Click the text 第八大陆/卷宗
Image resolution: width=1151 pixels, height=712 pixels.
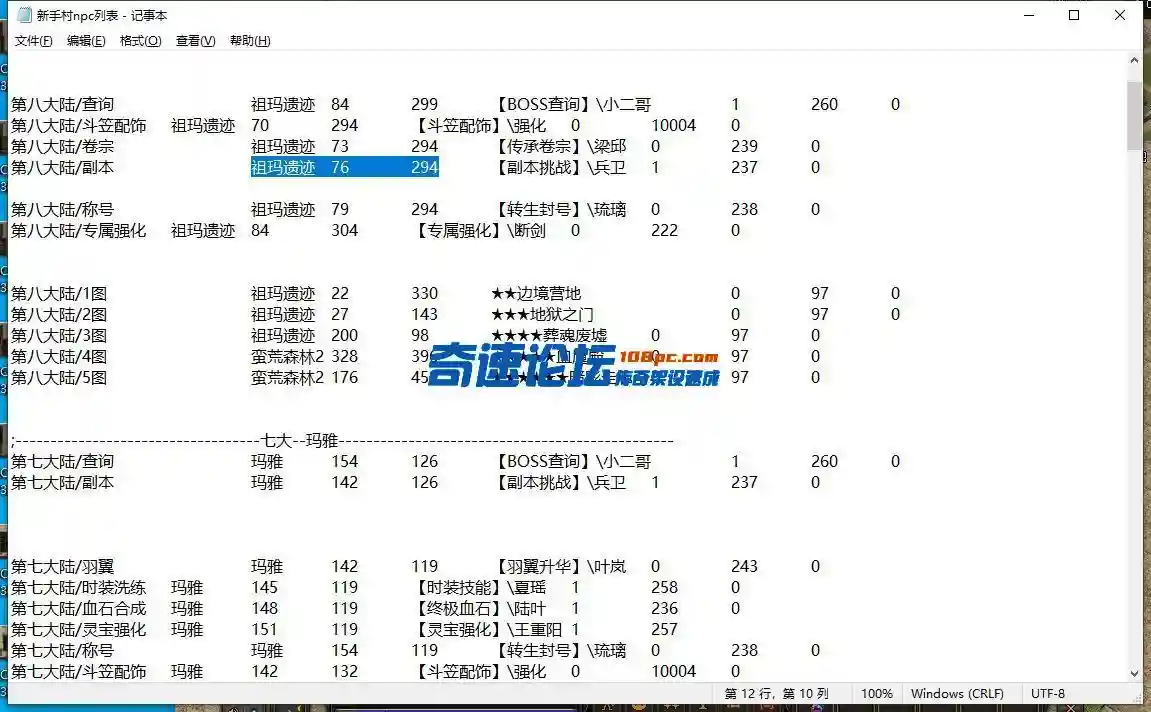coord(62,147)
